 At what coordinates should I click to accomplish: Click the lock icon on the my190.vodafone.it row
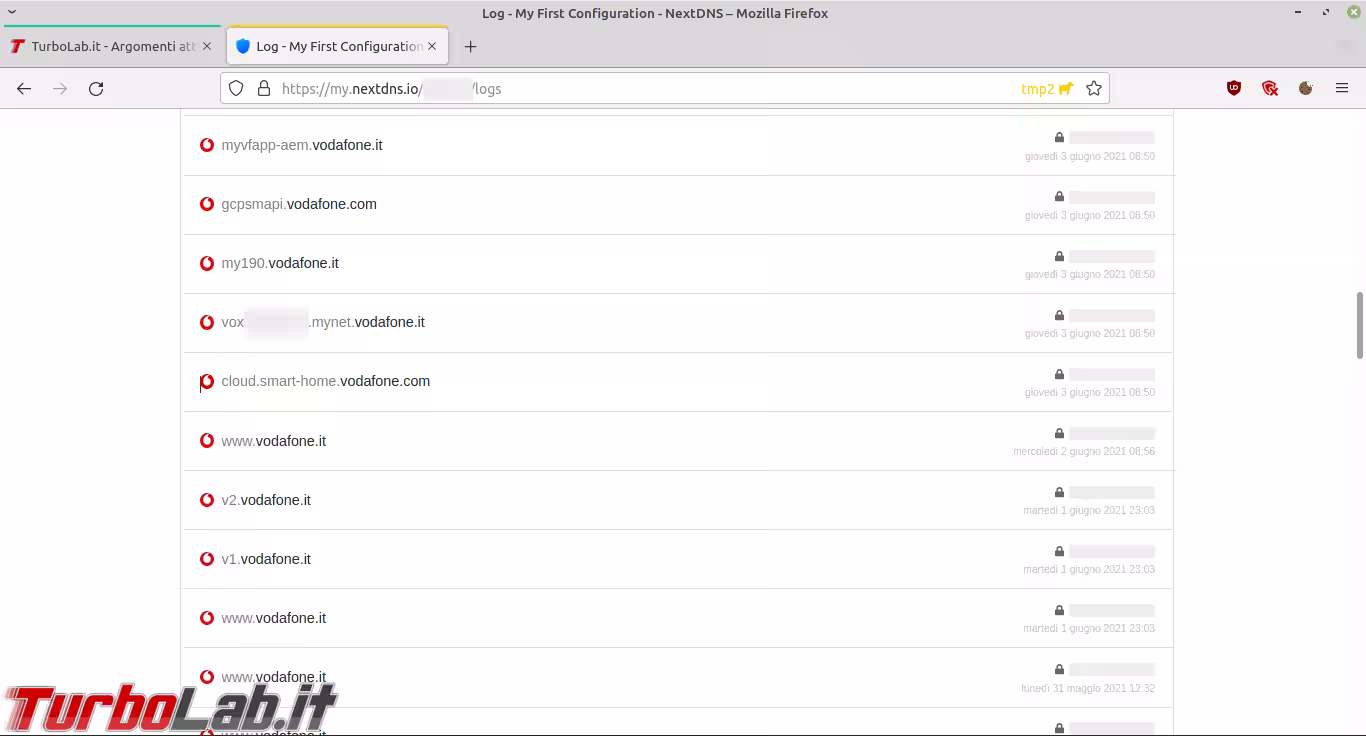pyautogui.click(x=1059, y=256)
